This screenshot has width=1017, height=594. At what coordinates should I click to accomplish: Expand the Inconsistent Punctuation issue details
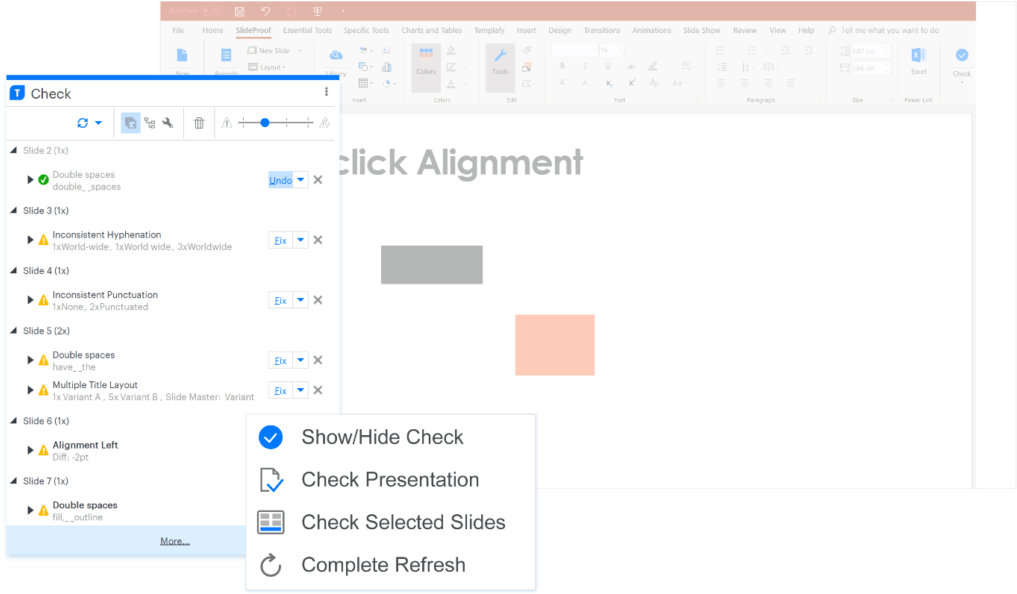point(30,300)
